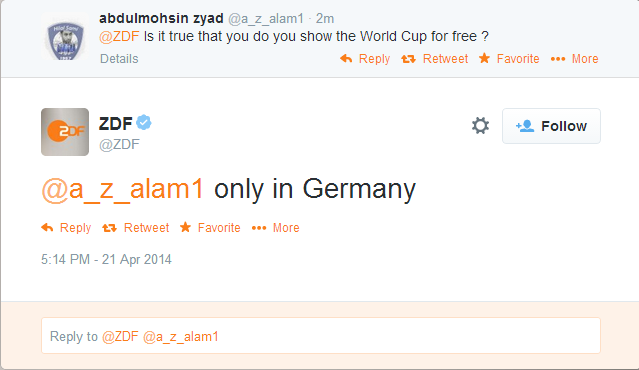639x370 pixels.
Task: Open the gear settings dropdown beside Follow
Action: point(480,126)
